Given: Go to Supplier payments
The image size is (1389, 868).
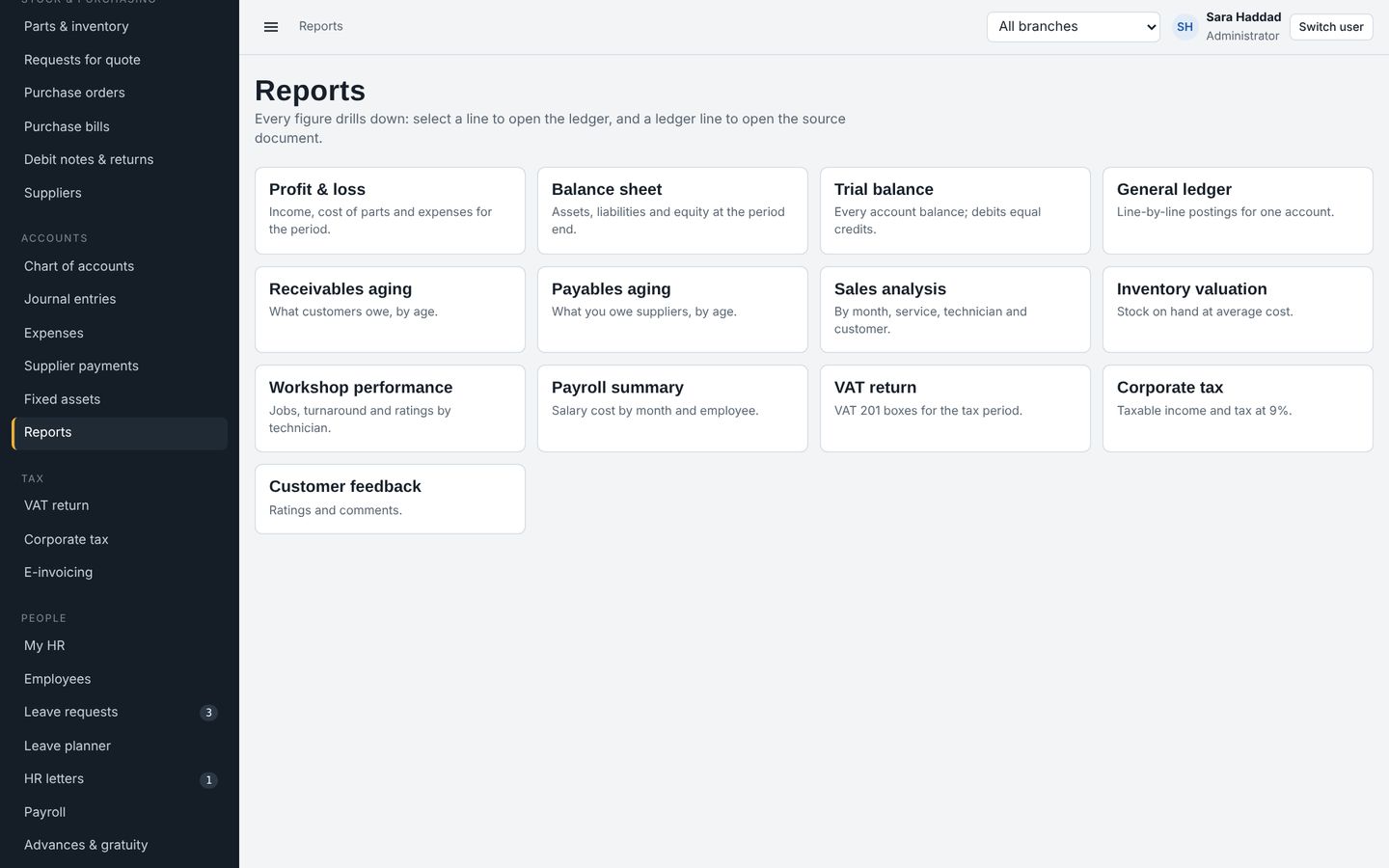Looking at the screenshot, I should pyautogui.click(x=120, y=366).
